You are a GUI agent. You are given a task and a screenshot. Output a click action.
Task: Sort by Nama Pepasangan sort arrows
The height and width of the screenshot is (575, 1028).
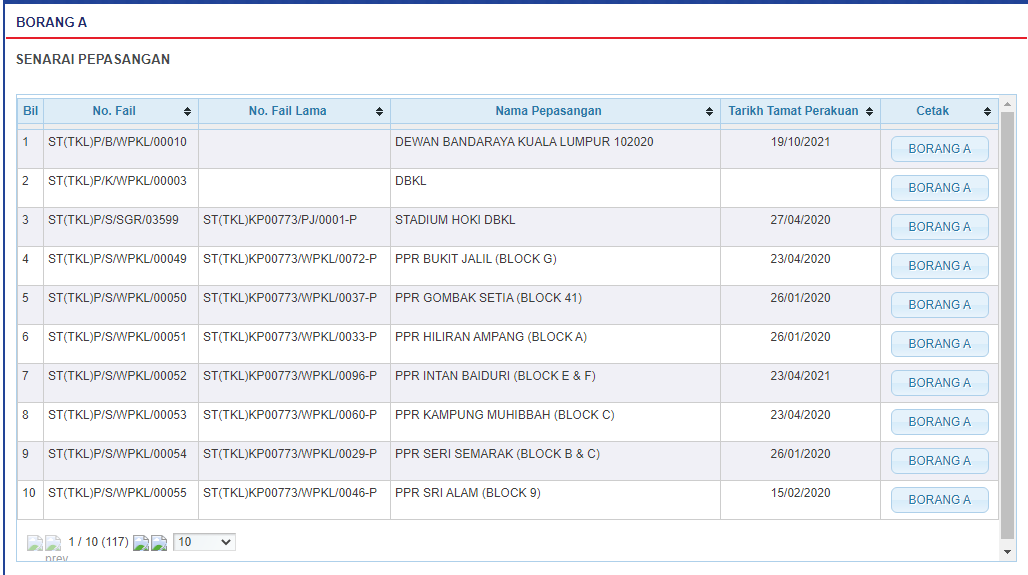tap(709, 111)
